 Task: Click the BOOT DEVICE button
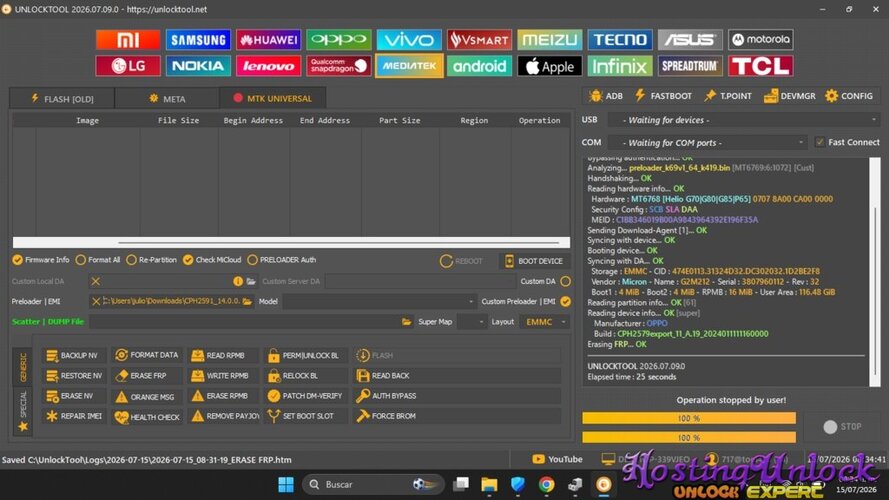tap(534, 261)
